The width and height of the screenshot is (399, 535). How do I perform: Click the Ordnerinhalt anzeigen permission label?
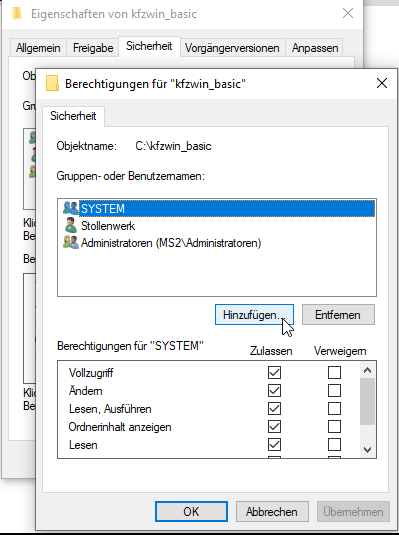[x=120, y=427]
